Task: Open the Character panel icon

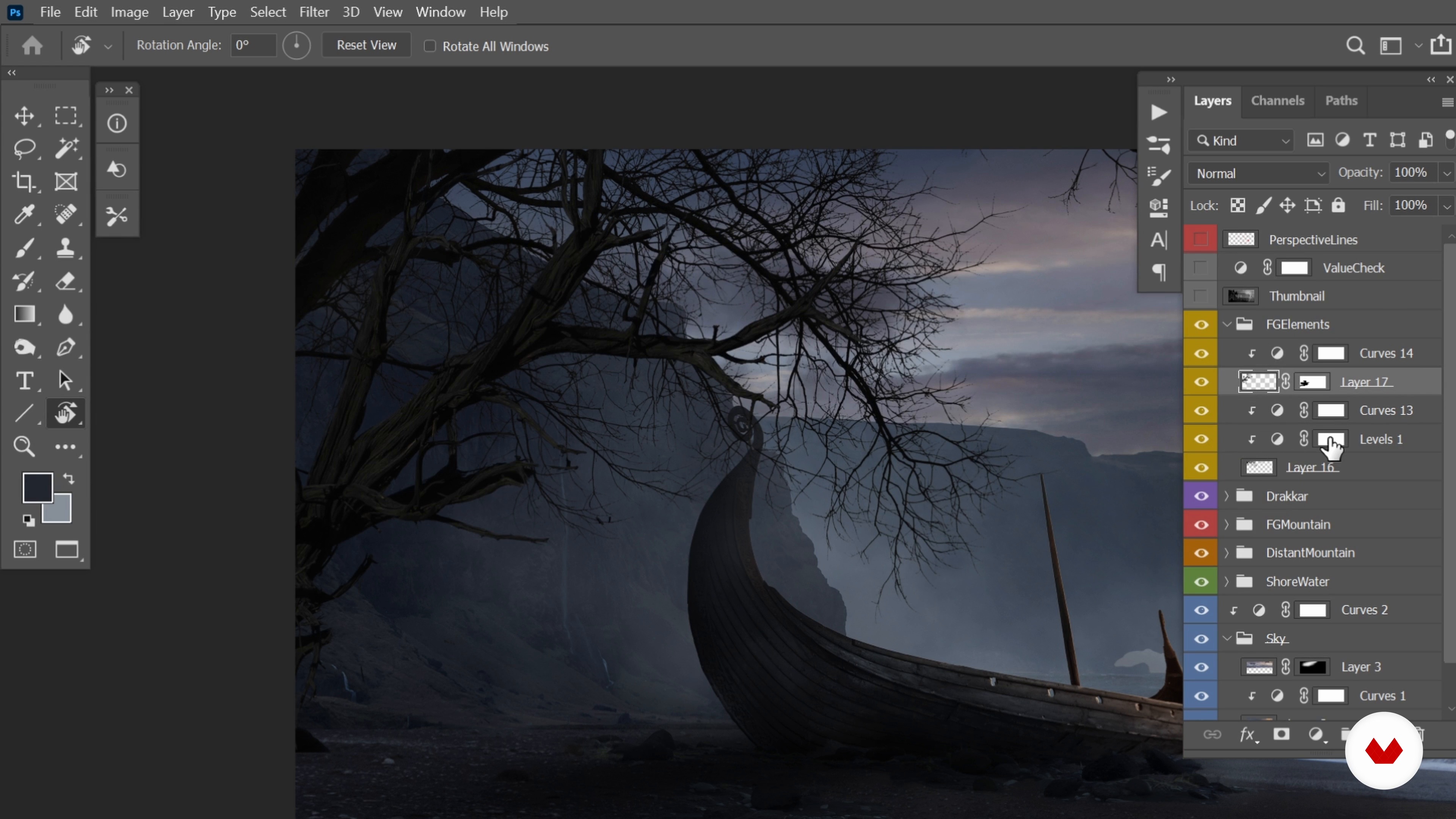Action: (x=1159, y=240)
